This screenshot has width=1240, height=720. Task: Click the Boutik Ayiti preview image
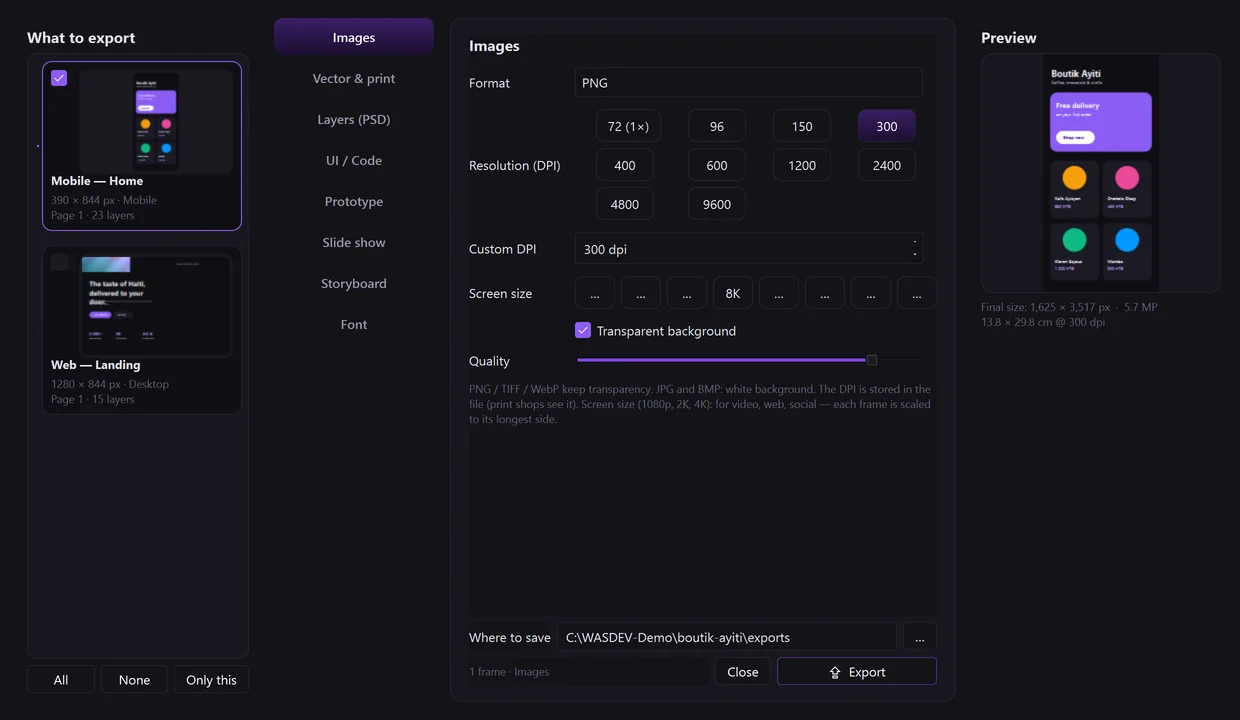[1101, 173]
